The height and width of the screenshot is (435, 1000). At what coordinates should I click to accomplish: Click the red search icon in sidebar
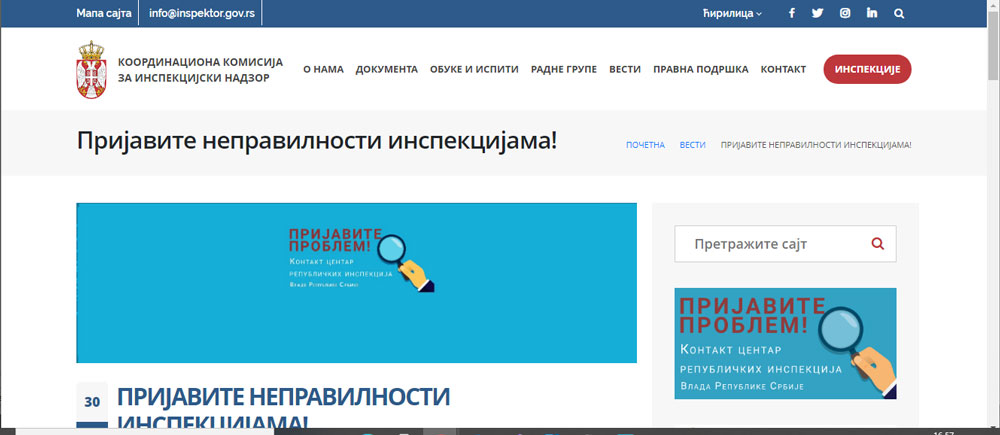pos(878,243)
